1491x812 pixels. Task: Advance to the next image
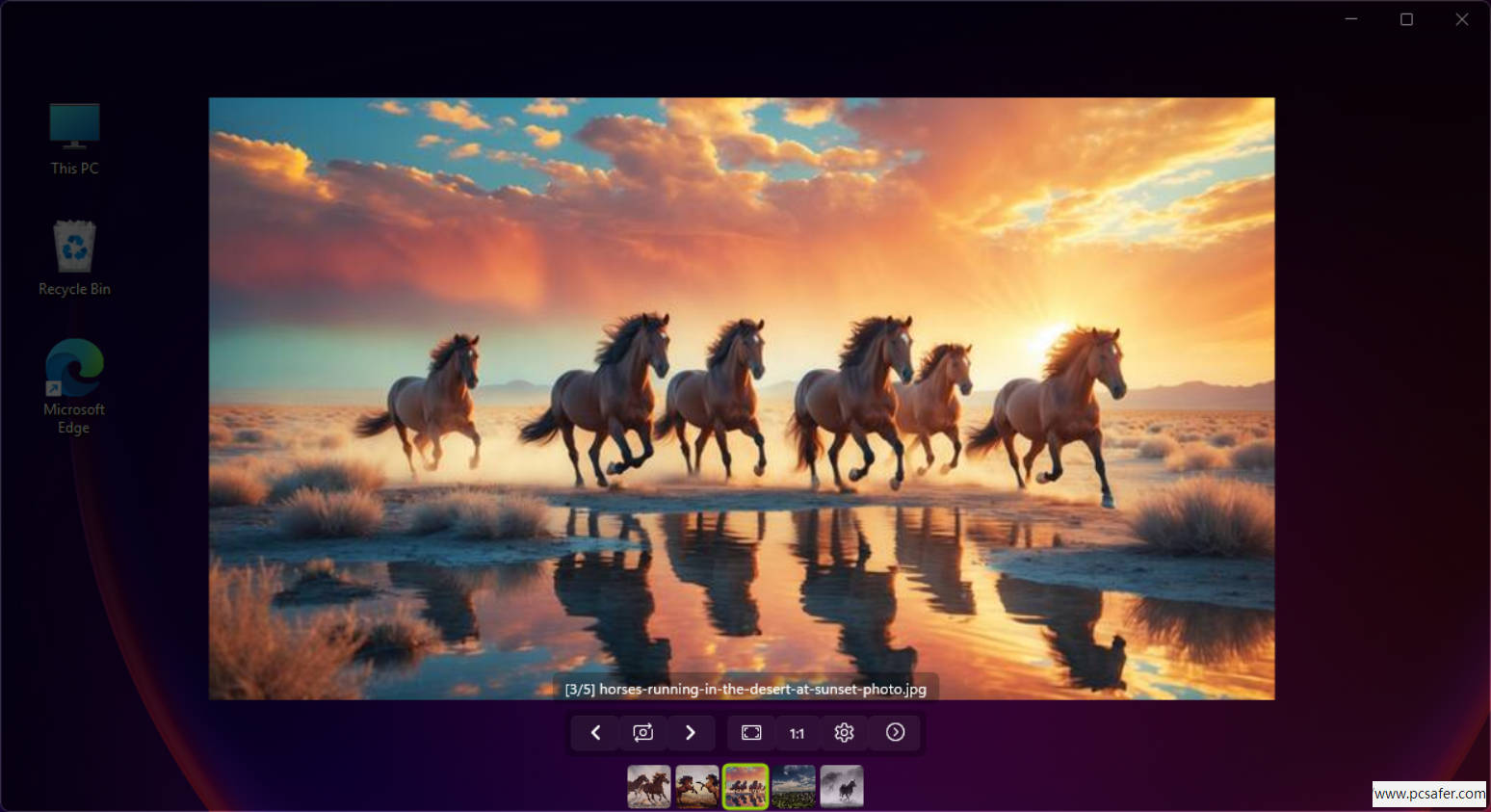click(x=690, y=733)
